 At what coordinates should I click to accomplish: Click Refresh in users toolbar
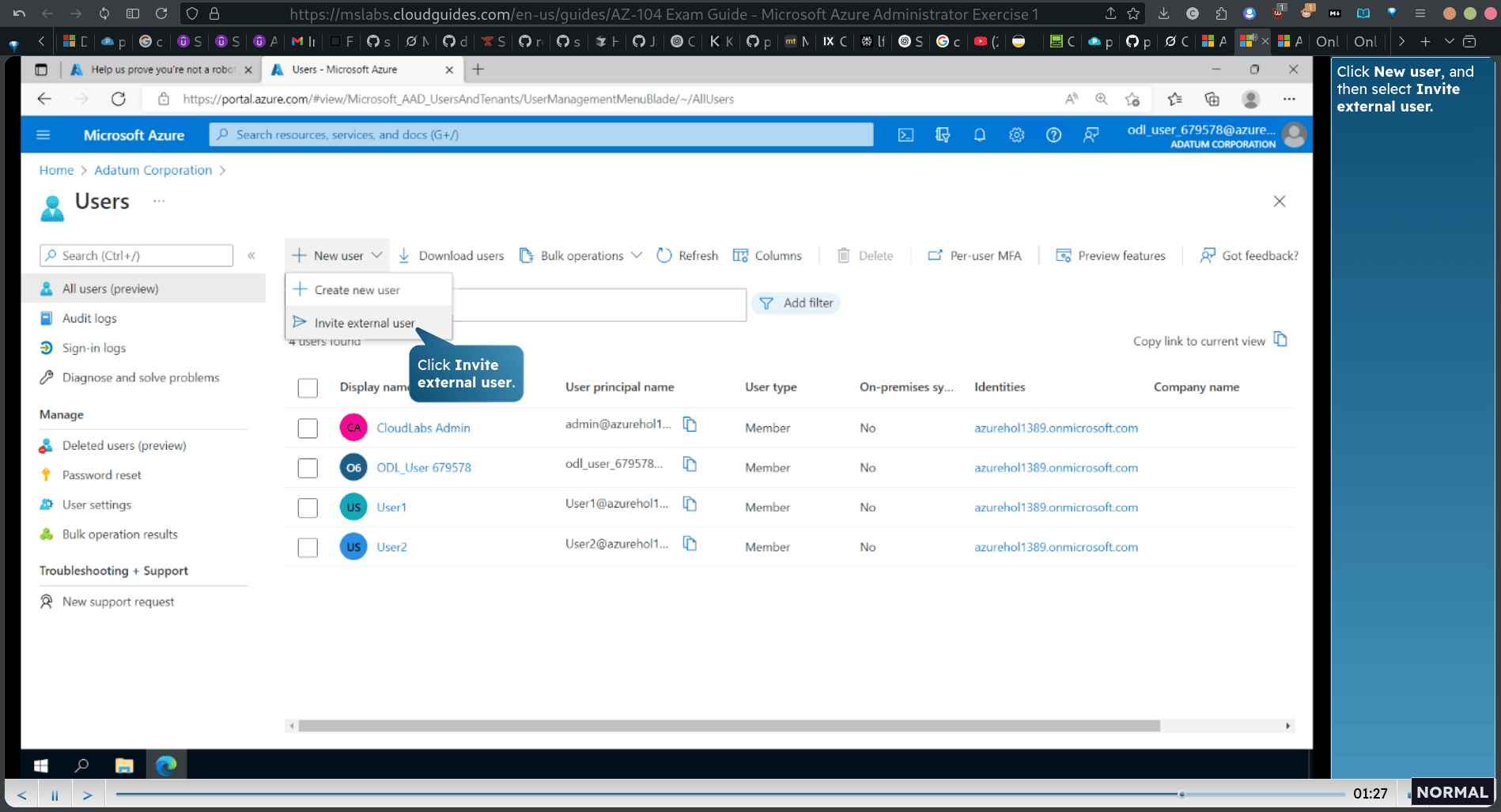click(687, 255)
